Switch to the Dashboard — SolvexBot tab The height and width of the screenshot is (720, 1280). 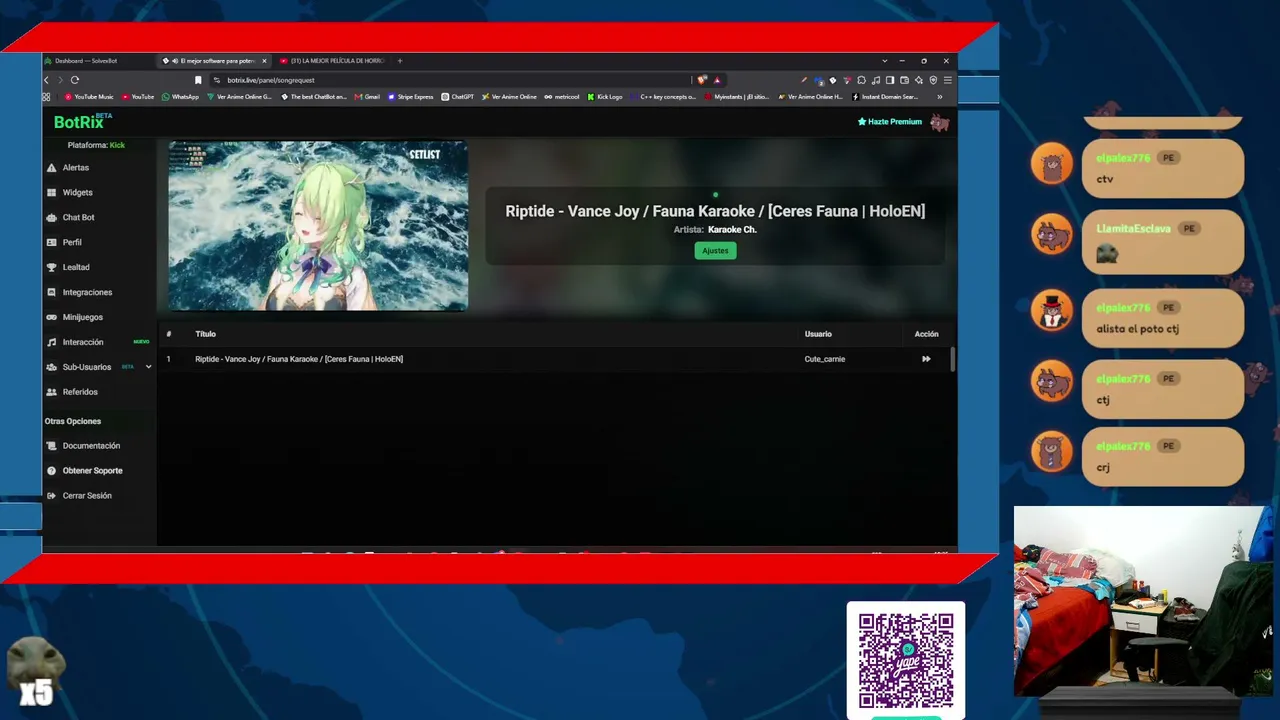click(x=86, y=61)
